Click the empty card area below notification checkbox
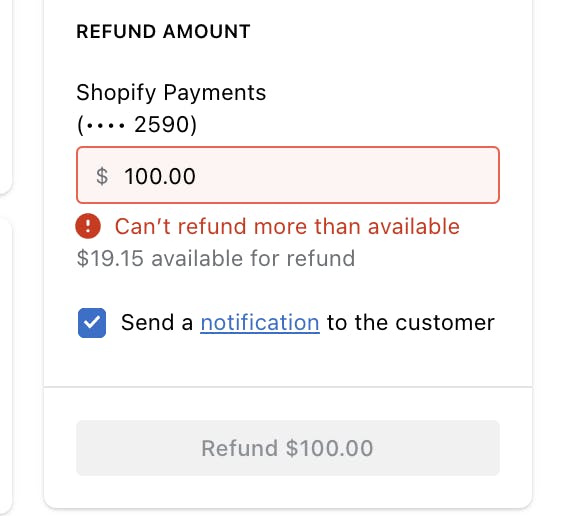The width and height of the screenshot is (562, 516). click(x=288, y=362)
